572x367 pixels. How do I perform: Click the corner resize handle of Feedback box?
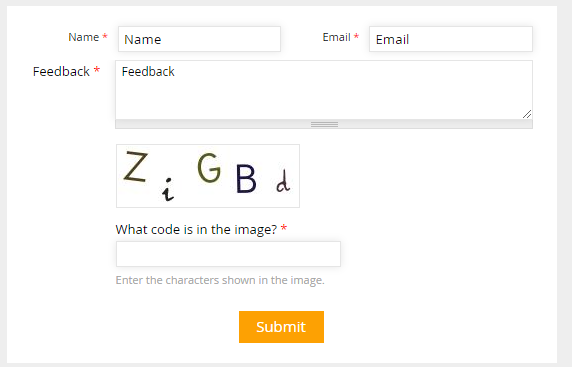(527, 114)
